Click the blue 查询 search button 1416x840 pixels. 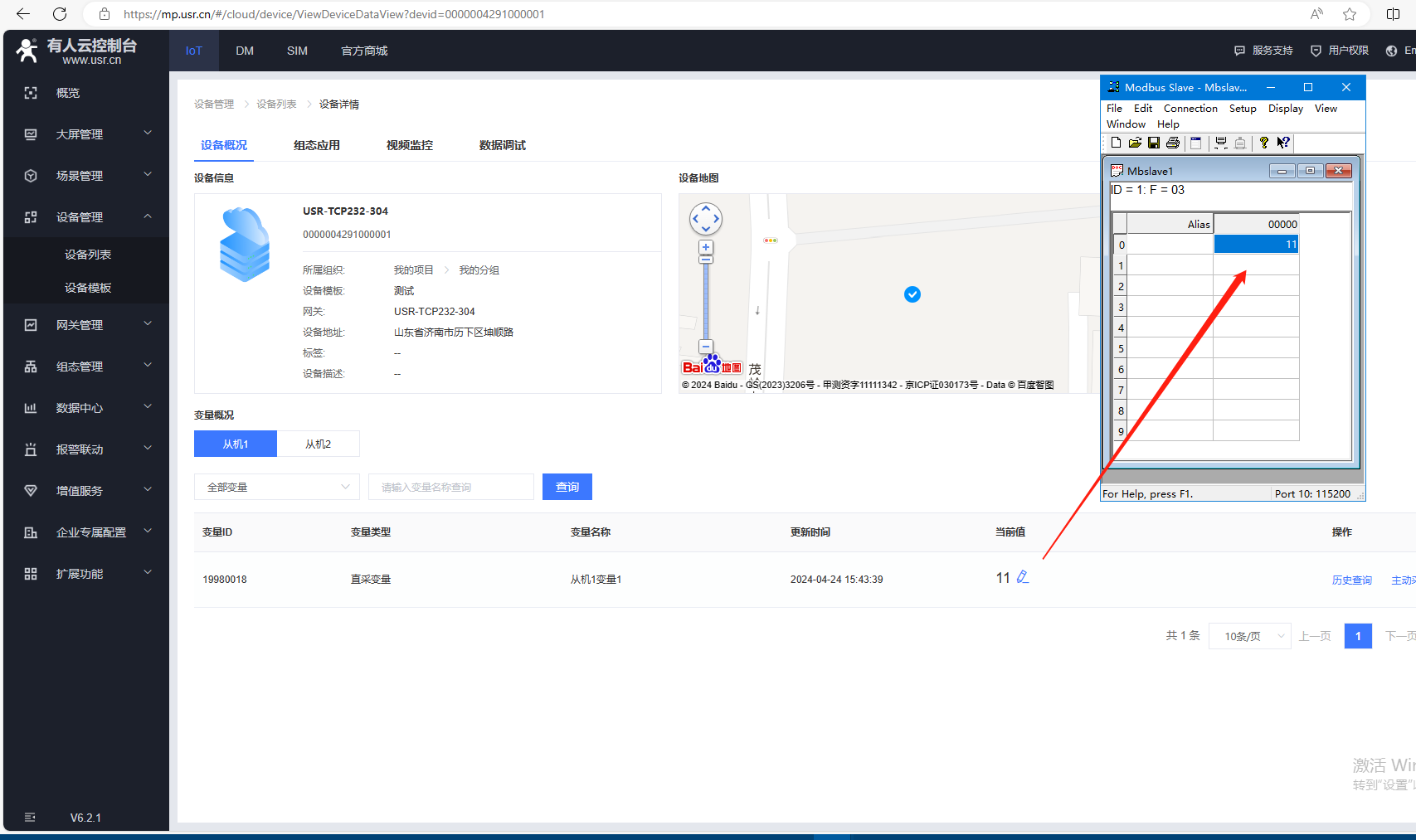pyautogui.click(x=567, y=487)
